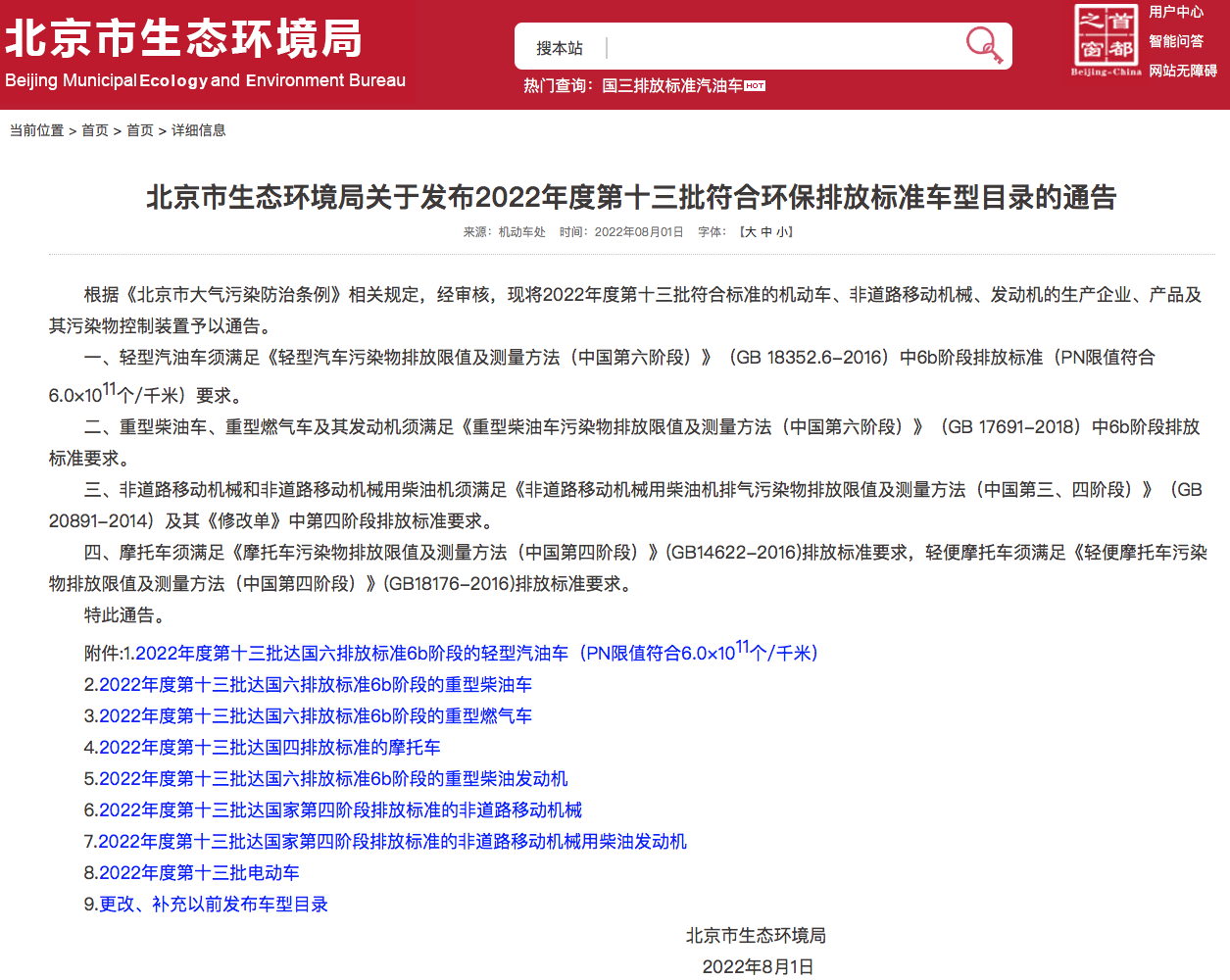Click the English name Beijing Municipal Ecology and Environment Bureau
This screenshot has height=980, width=1230.
pos(205,80)
